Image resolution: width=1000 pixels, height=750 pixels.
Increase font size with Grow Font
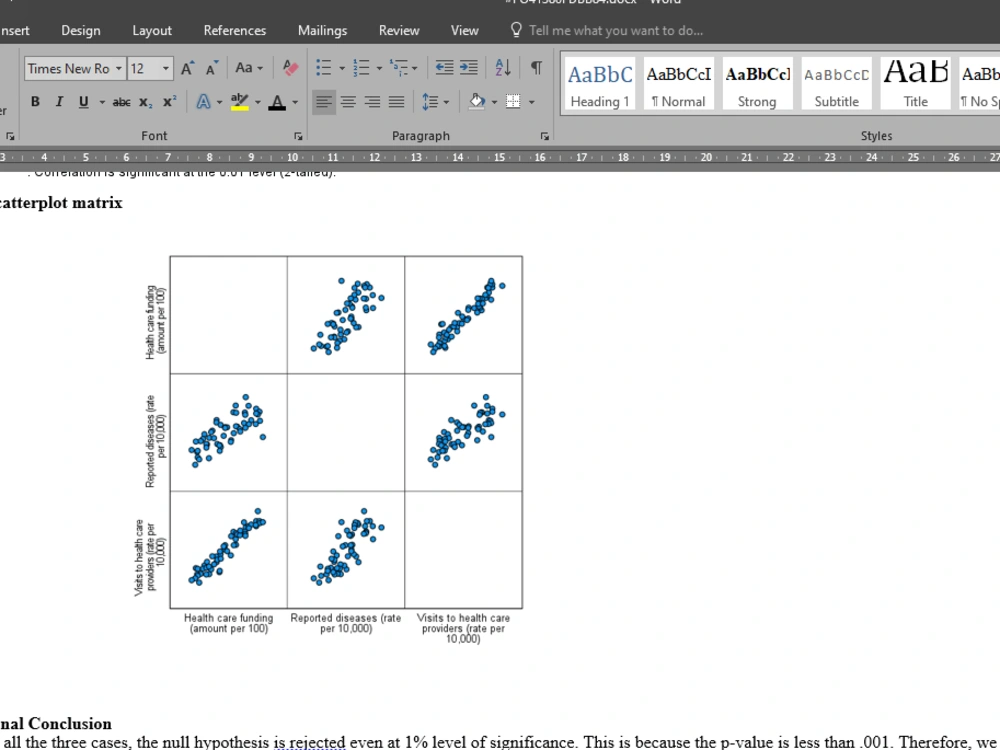pyautogui.click(x=188, y=68)
